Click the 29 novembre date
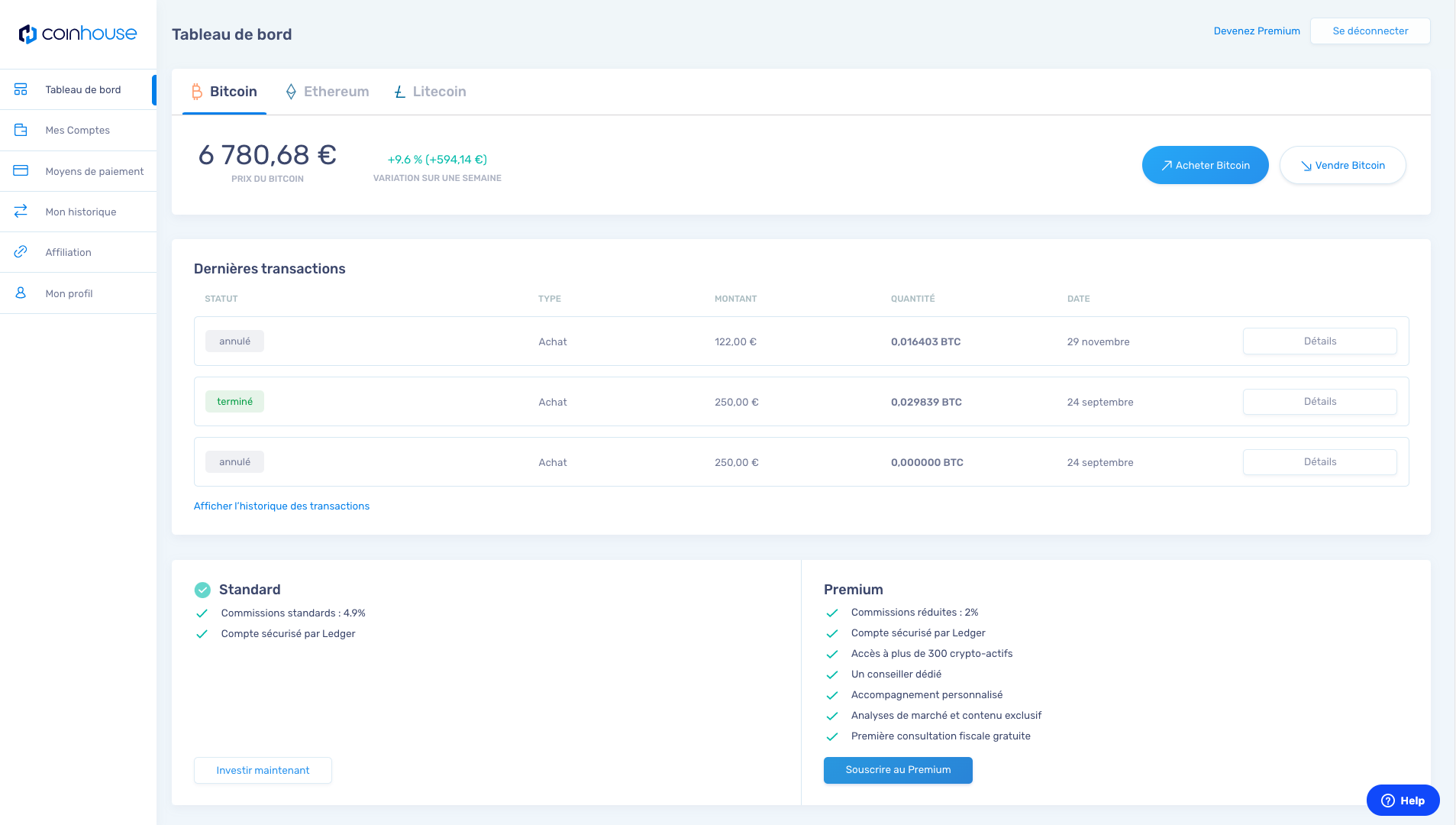The width and height of the screenshot is (1456, 825). coord(1098,341)
